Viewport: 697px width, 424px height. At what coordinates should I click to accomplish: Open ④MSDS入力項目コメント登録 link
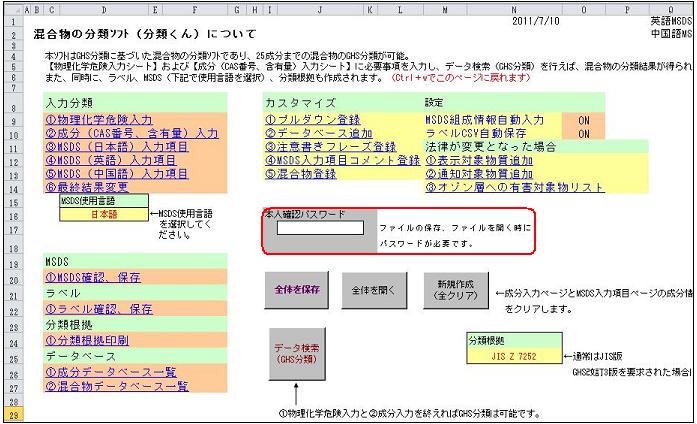click(342, 160)
